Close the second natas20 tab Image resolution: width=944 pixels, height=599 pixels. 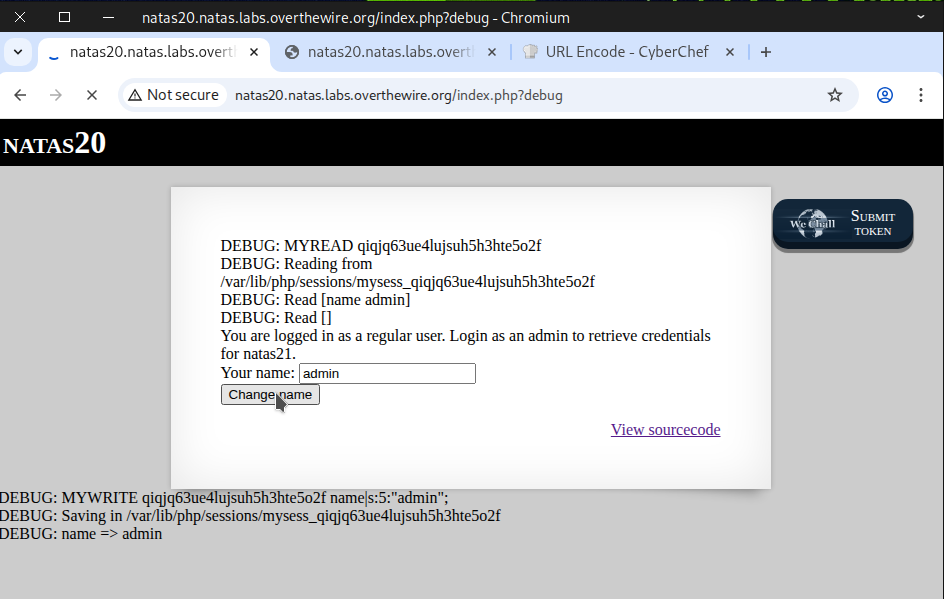click(x=492, y=52)
